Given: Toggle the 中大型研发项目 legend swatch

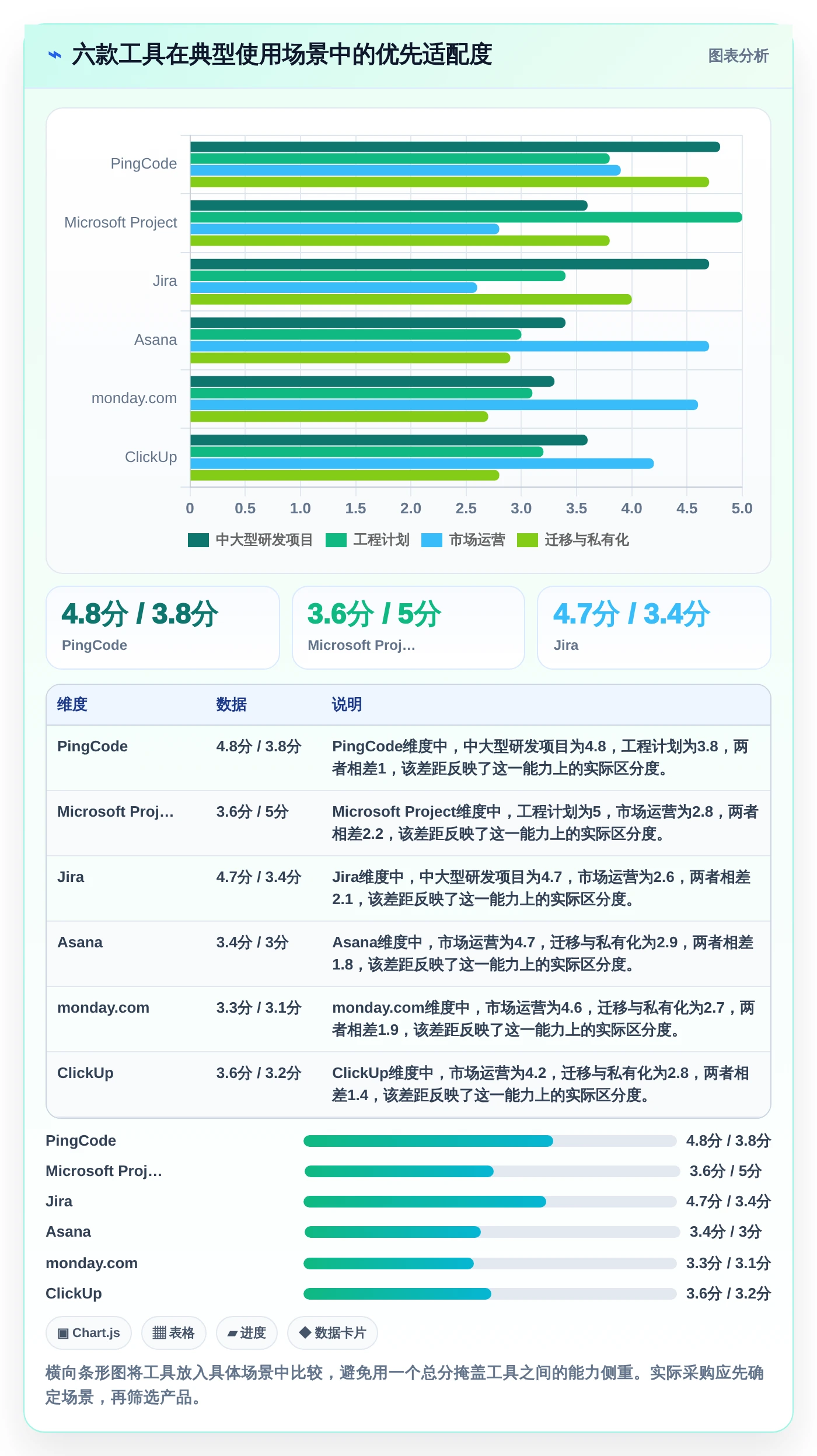Looking at the screenshot, I should click(198, 540).
